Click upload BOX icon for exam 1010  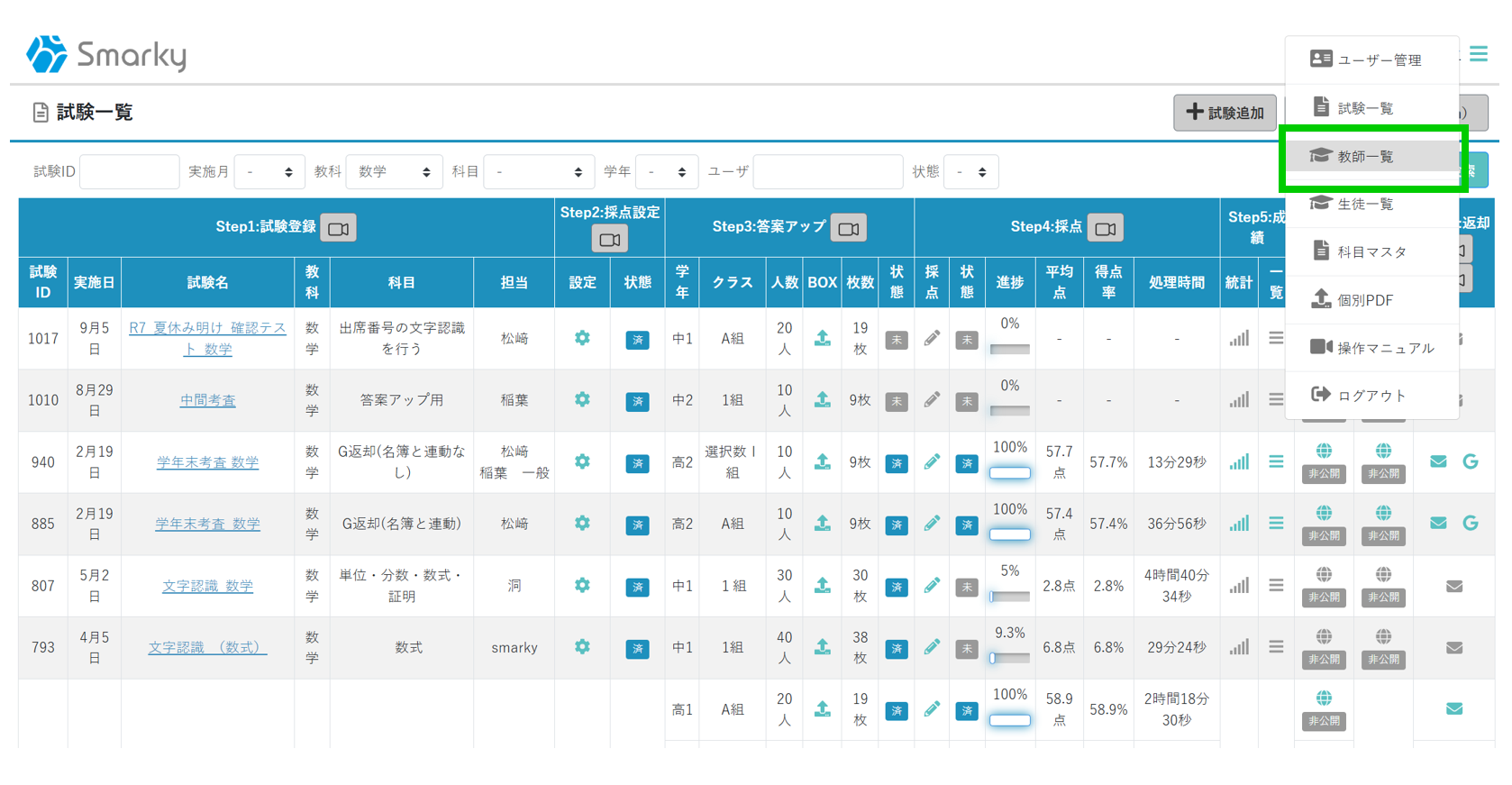coord(822,399)
